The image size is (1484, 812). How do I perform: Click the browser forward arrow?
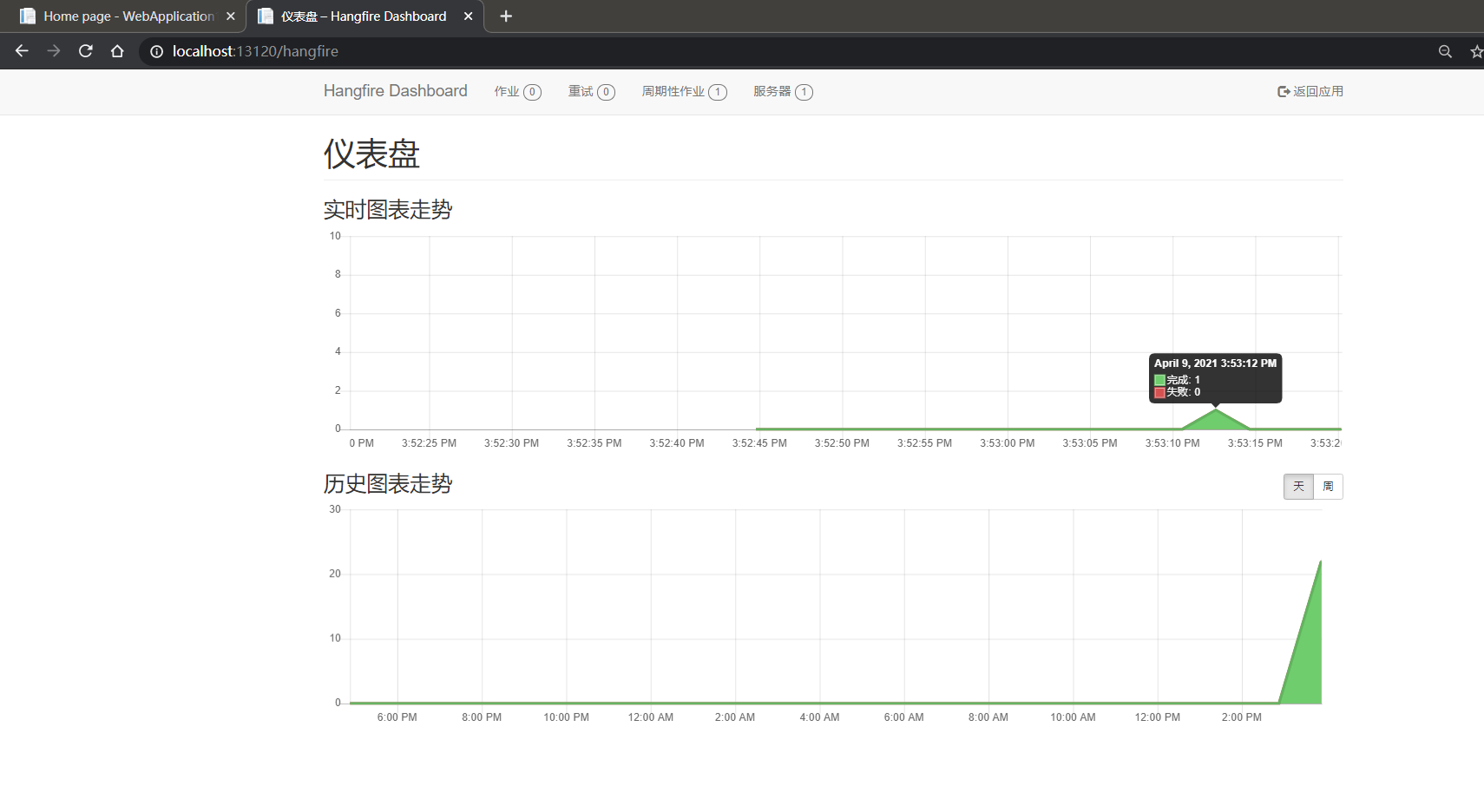click(x=54, y=51)
